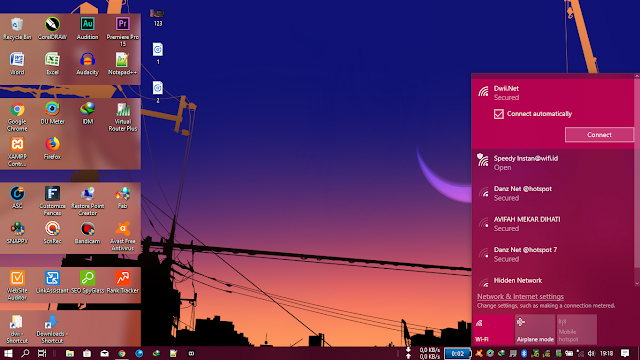
Task: Click the battery indicator showing 0:02
Action: (457, 353)
